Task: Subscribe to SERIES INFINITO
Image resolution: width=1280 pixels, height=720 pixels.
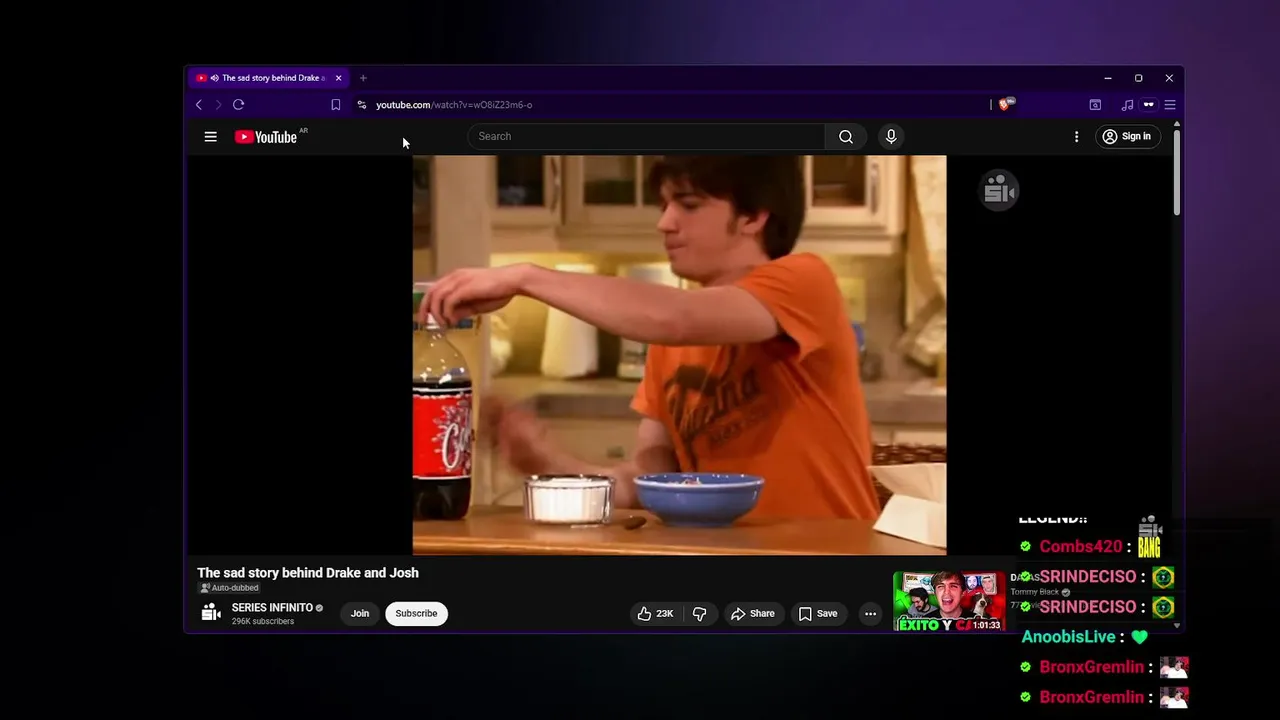Action: pos(416,614)
